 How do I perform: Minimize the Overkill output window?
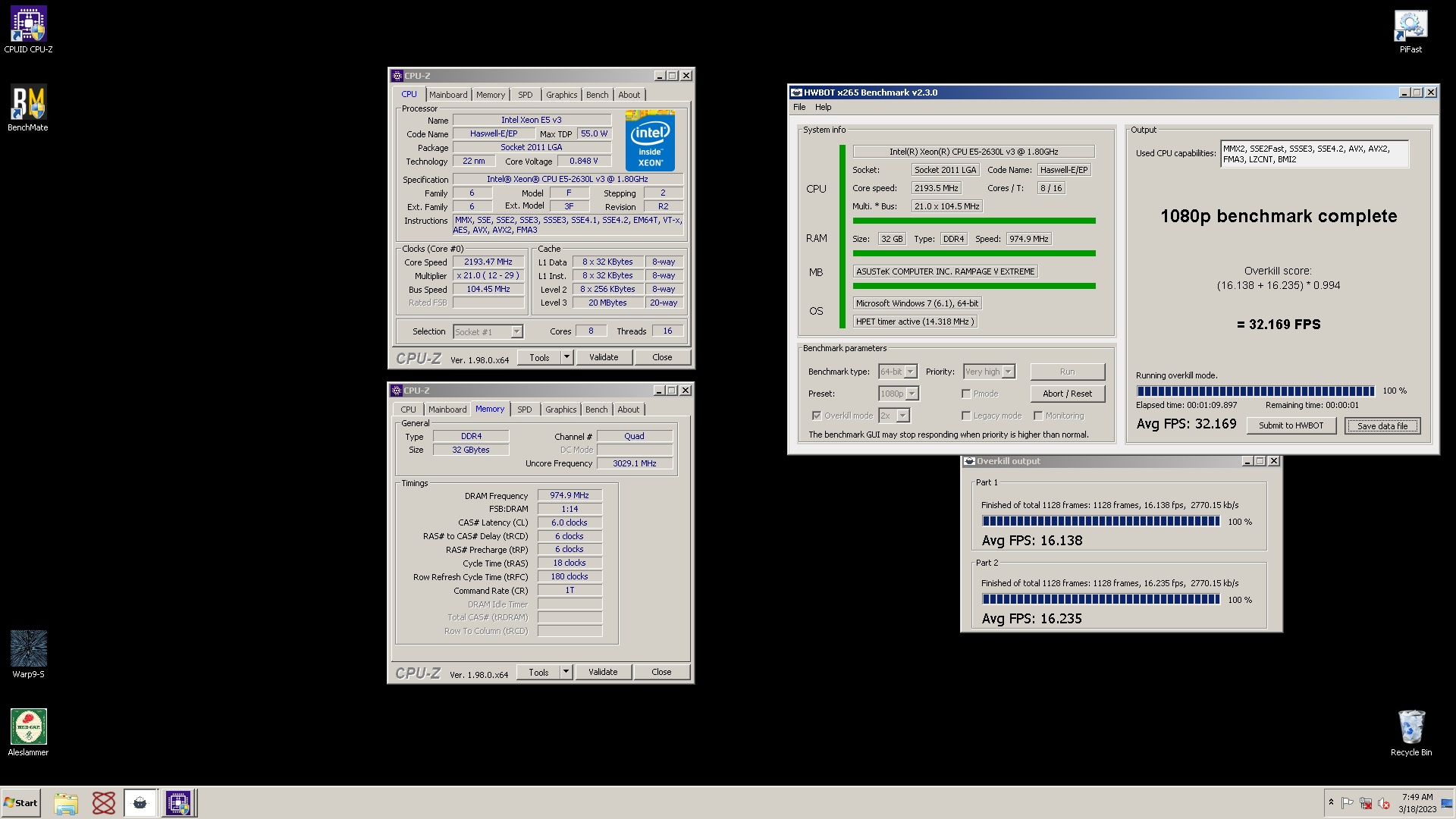(1247, 461)
